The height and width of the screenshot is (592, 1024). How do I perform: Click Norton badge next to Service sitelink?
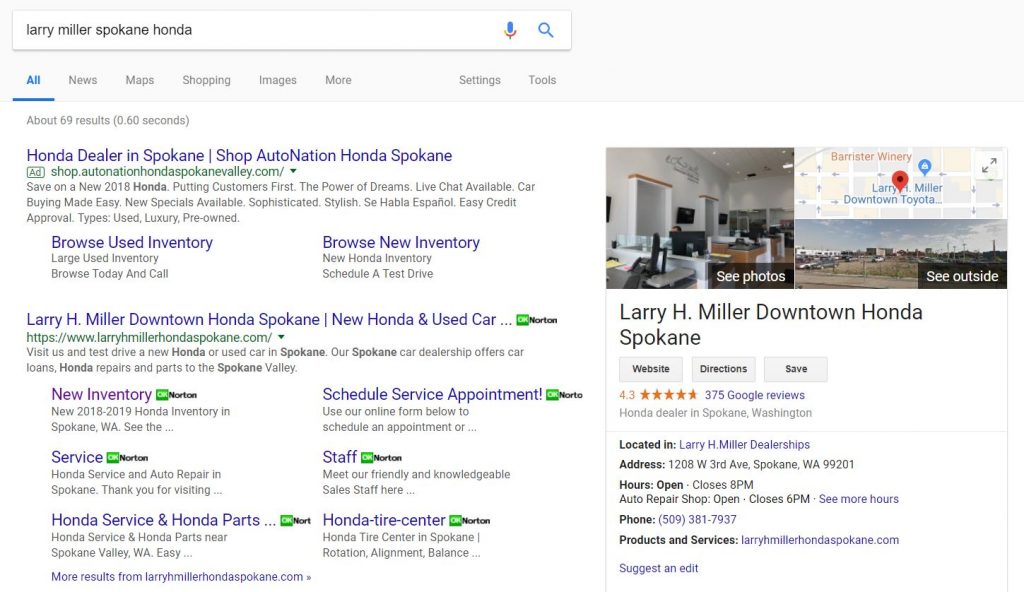(127, 457)
